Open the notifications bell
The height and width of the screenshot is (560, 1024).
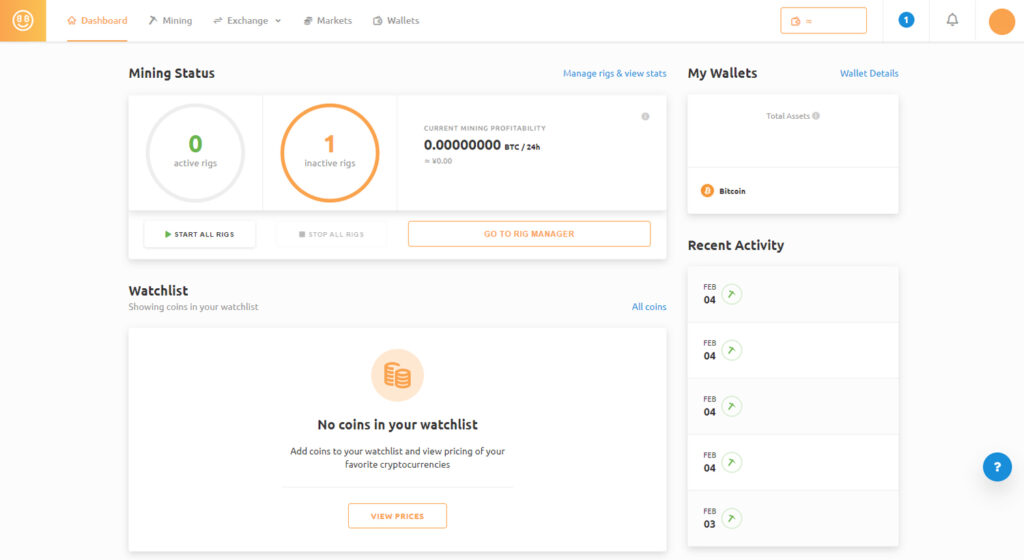[x=952, y=20]
